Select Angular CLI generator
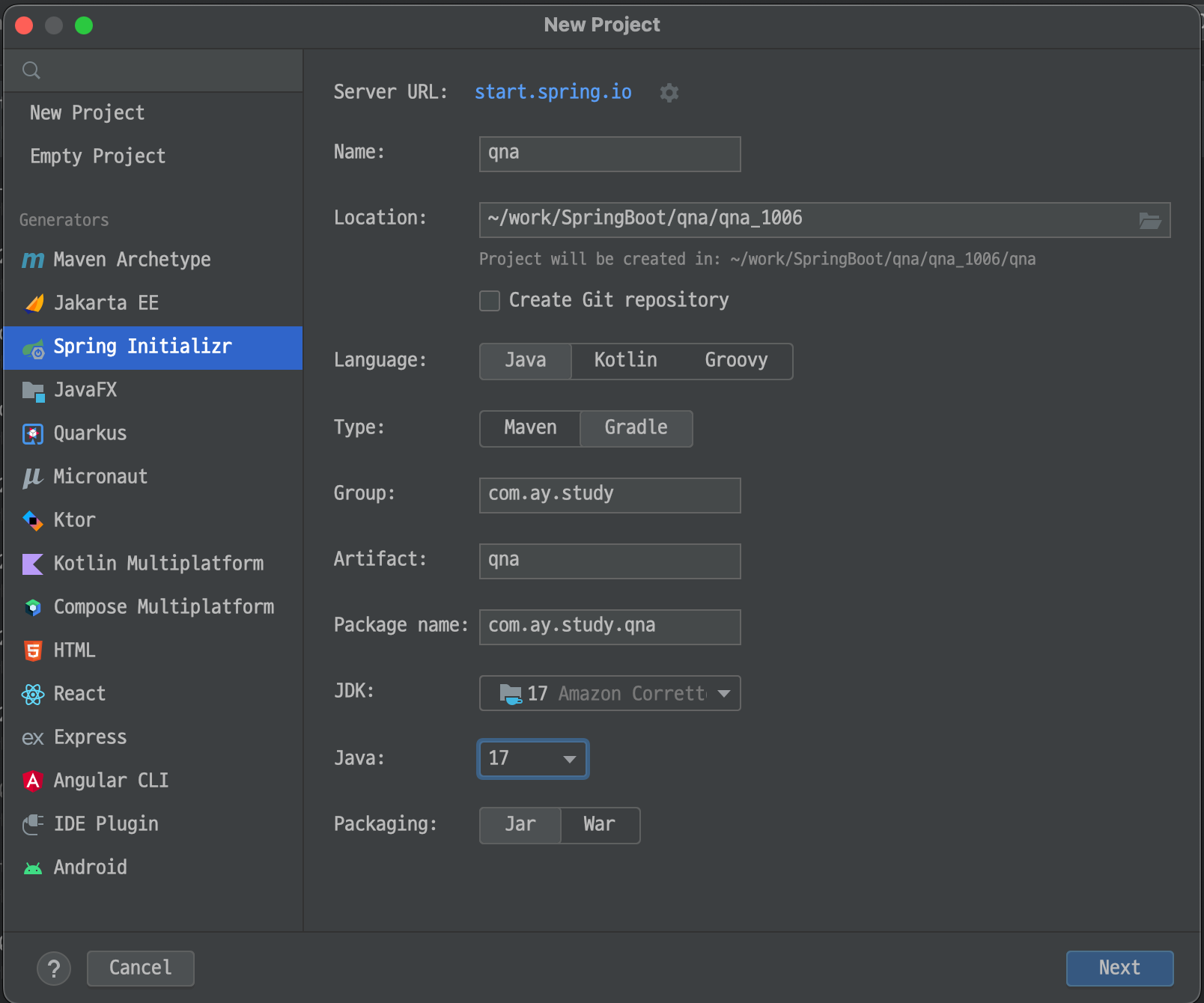Viewport: 1204px width, 1003px height. [x=153, y=781]
